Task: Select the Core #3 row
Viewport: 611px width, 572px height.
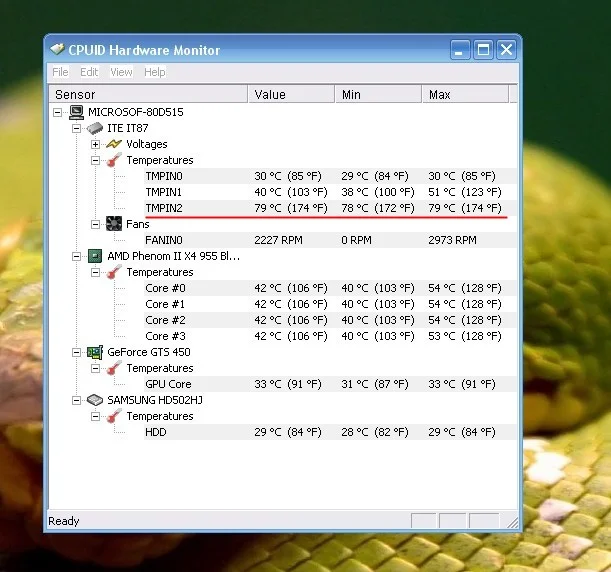Action: (330, 336)
